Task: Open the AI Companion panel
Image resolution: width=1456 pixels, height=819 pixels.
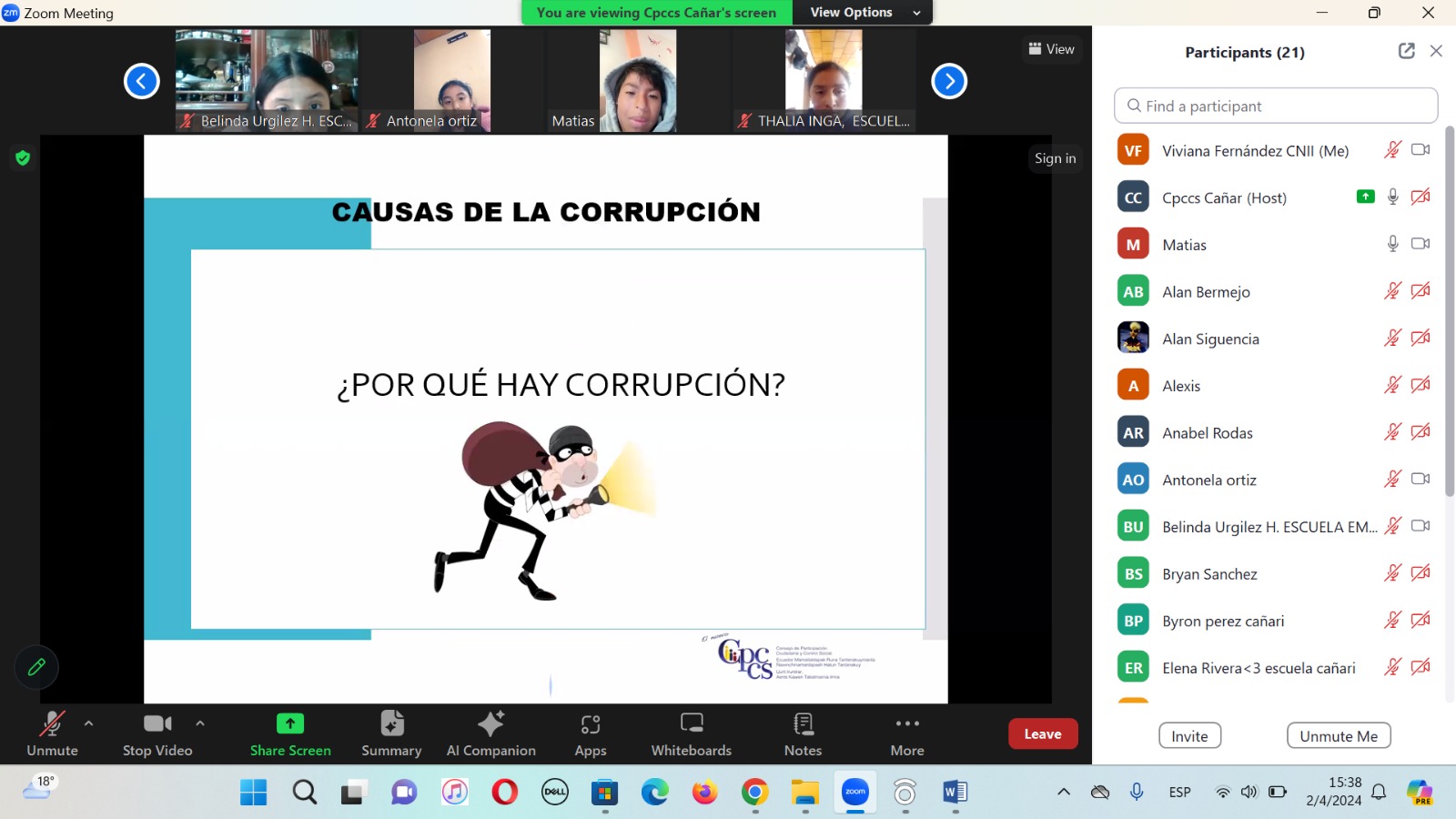Action: (x=490, y=733)
